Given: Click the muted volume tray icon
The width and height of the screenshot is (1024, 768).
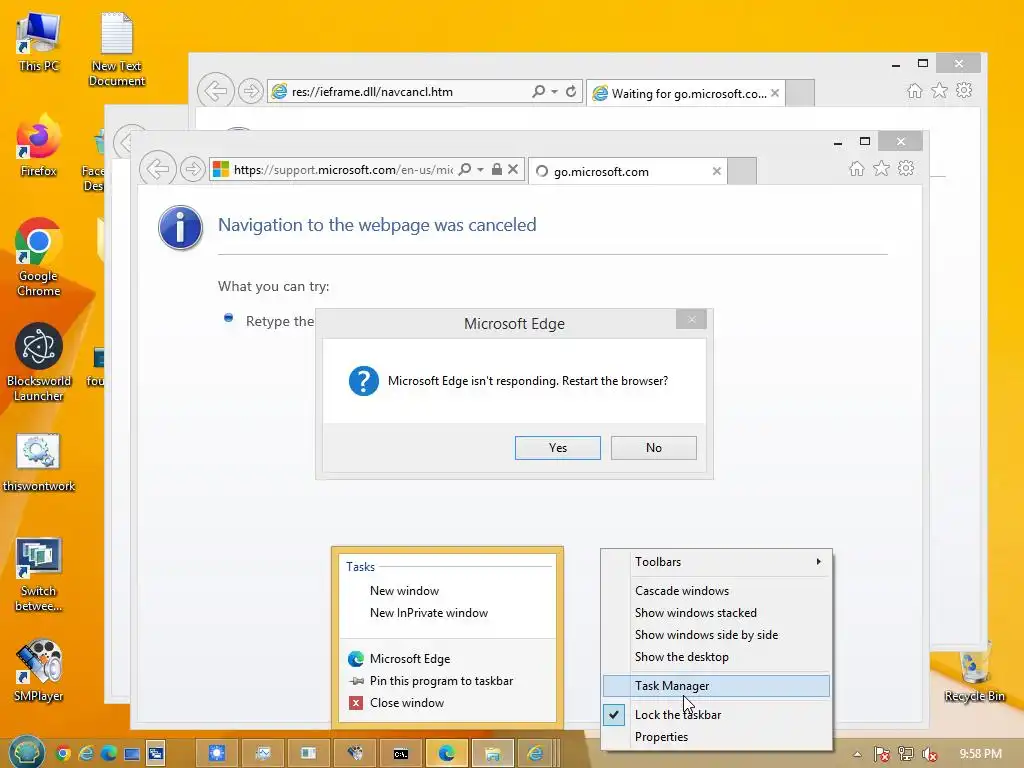Looking at the screenshot, I should coord(929,754).
